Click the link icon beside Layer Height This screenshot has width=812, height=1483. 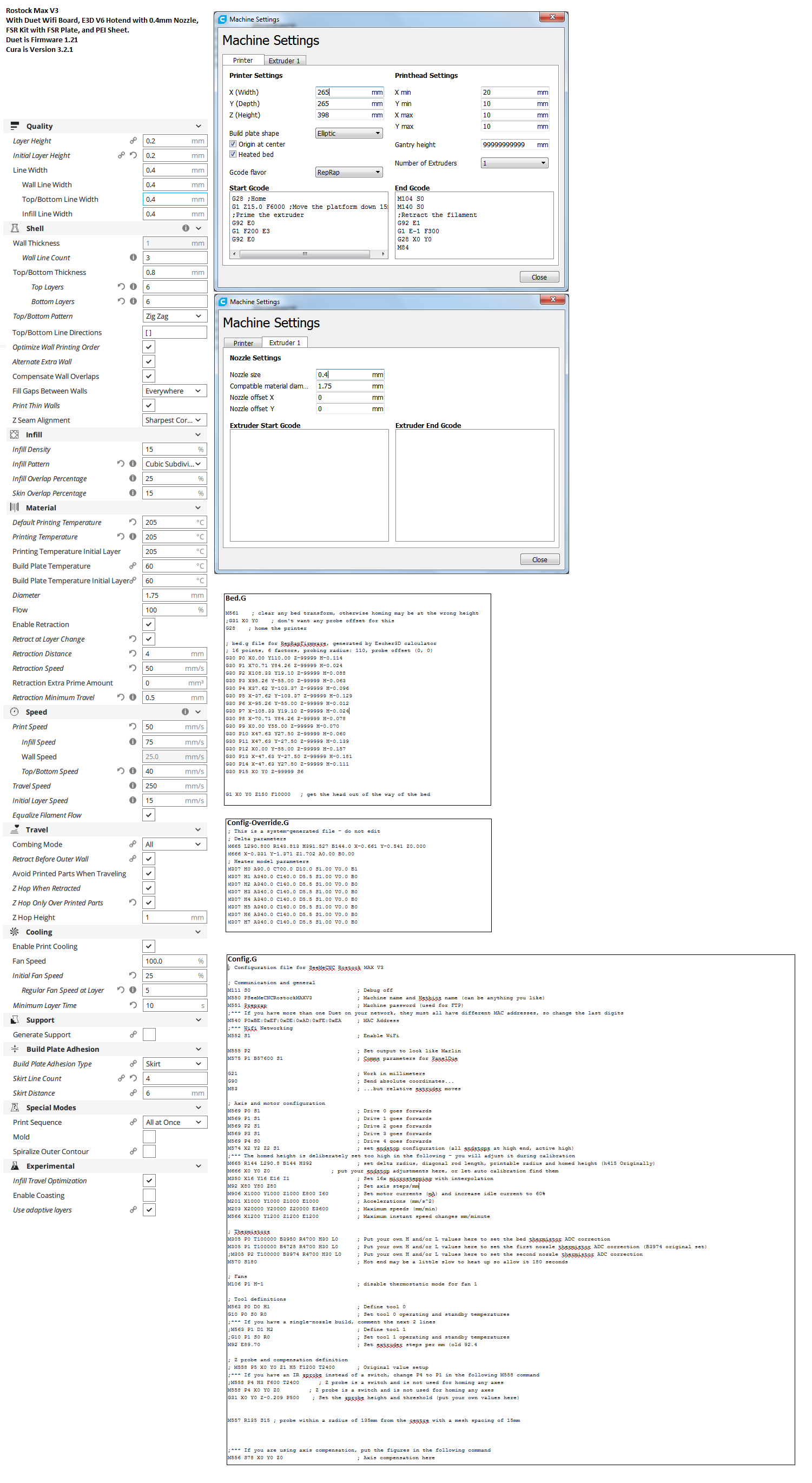pos(133,141)
